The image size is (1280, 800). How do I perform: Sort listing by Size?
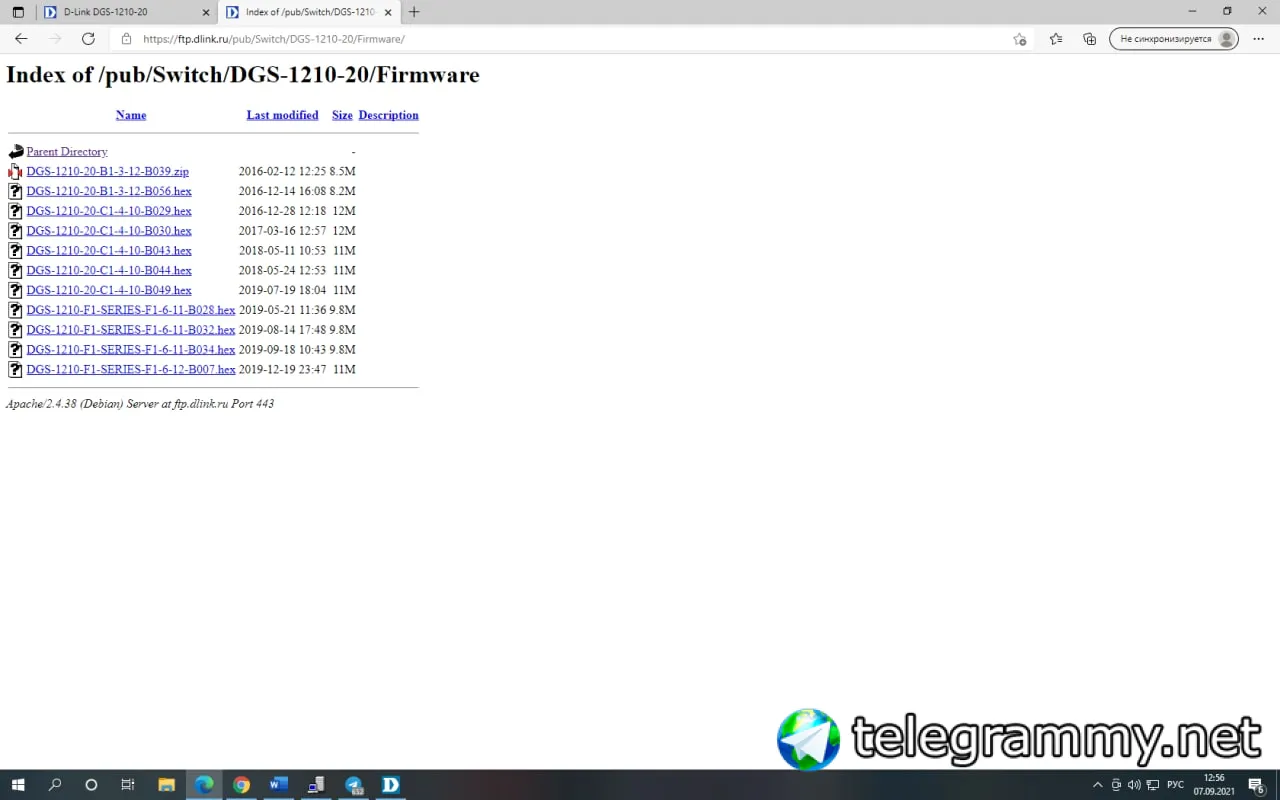(x=342, y=115)
